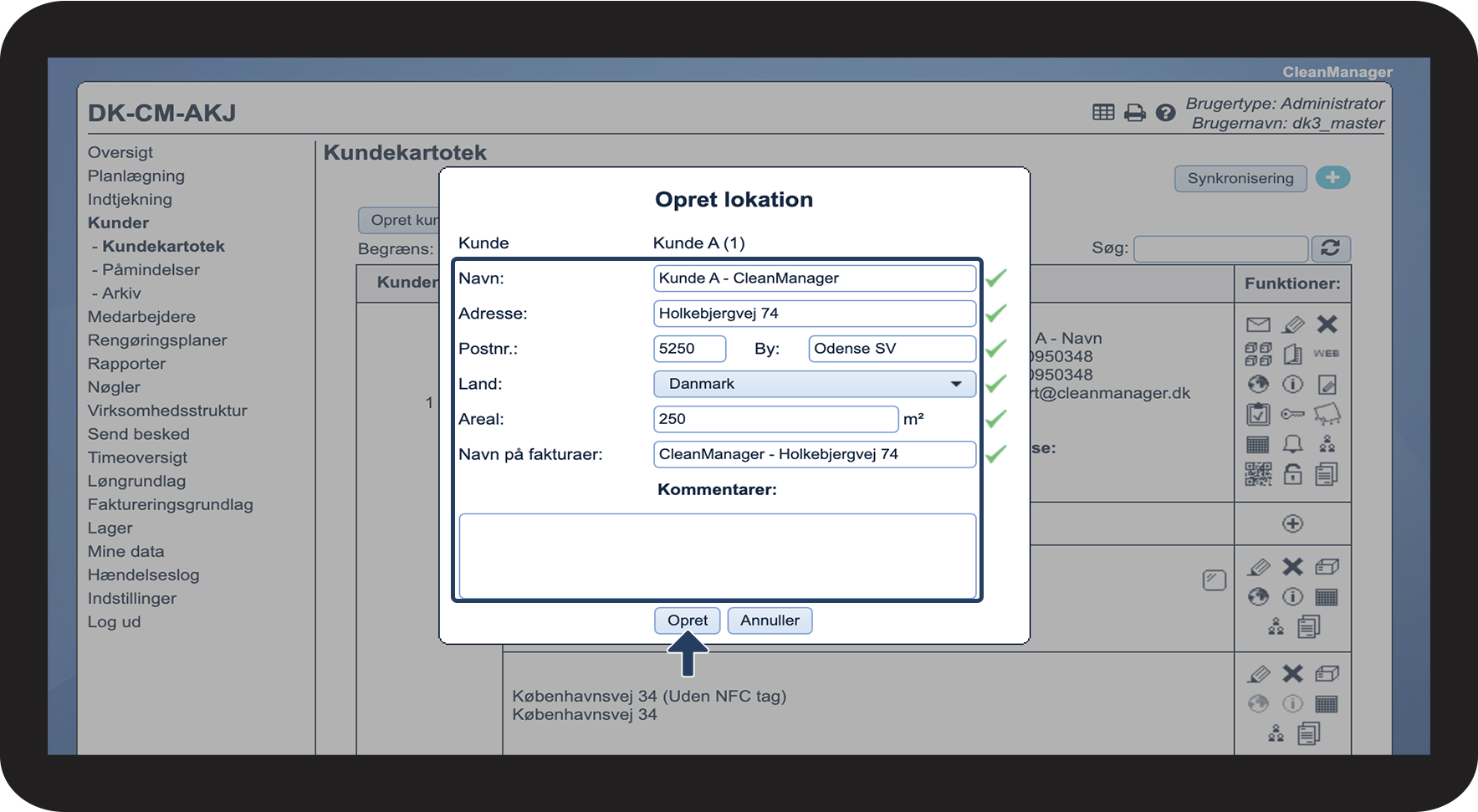Viewport: 1478px width, 812px height.
Task: Open Rapporter in the sidebar
Action: [126, 363]
